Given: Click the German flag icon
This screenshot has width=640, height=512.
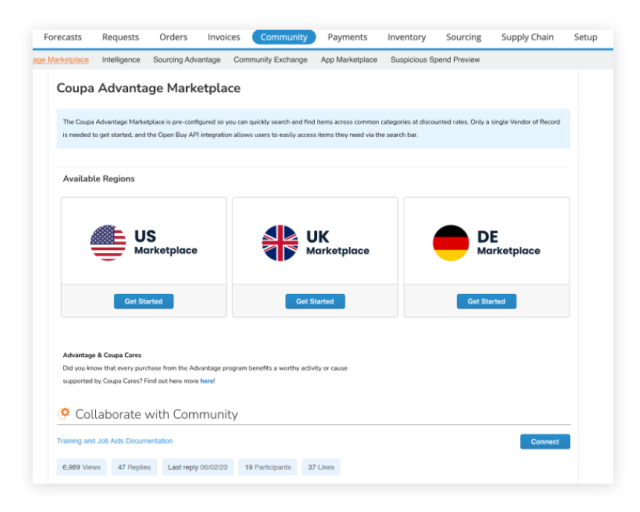Looking at the screenshot, I should pyautogui.click(x=451, y=243).
